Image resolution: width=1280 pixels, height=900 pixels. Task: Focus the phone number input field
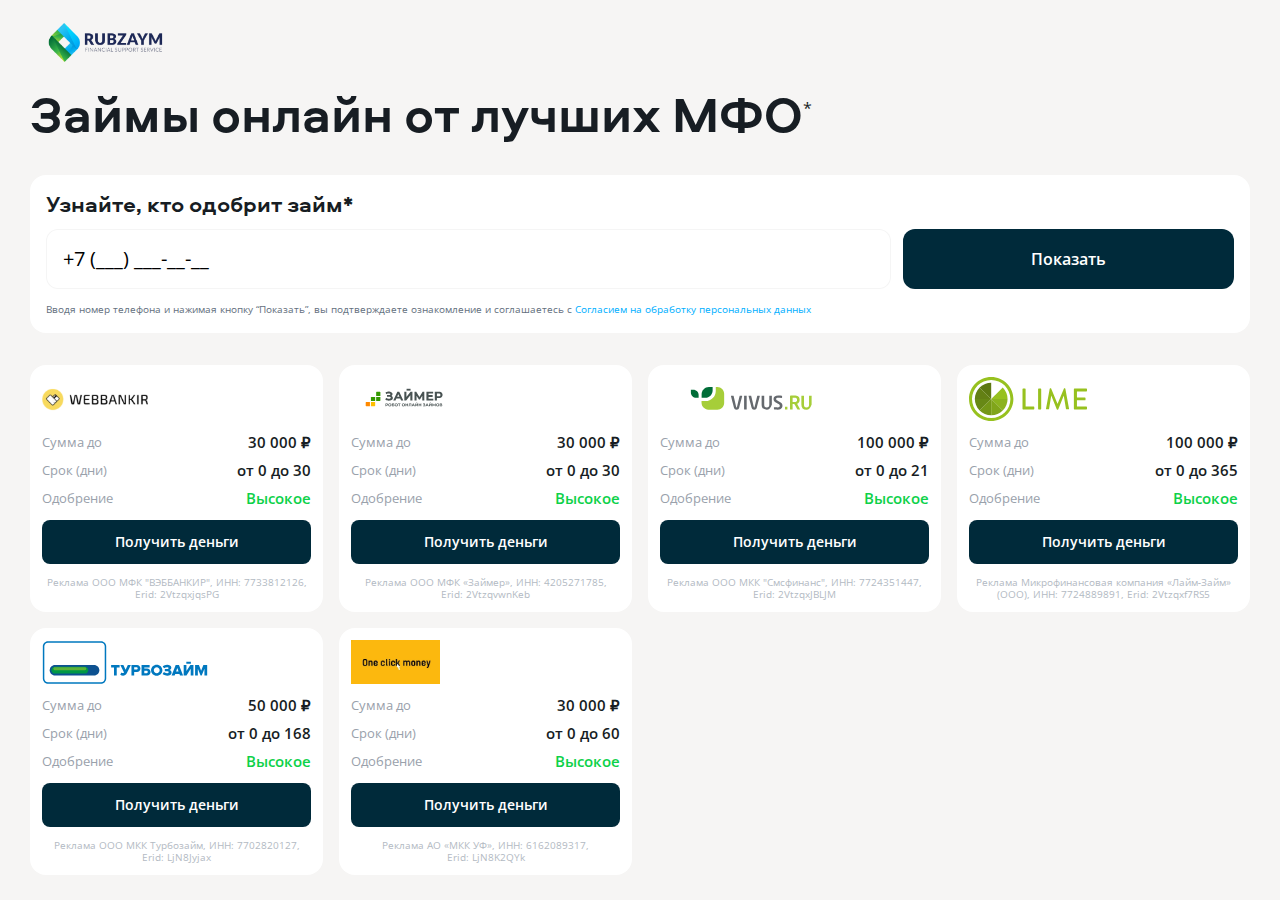click(468, 259)
